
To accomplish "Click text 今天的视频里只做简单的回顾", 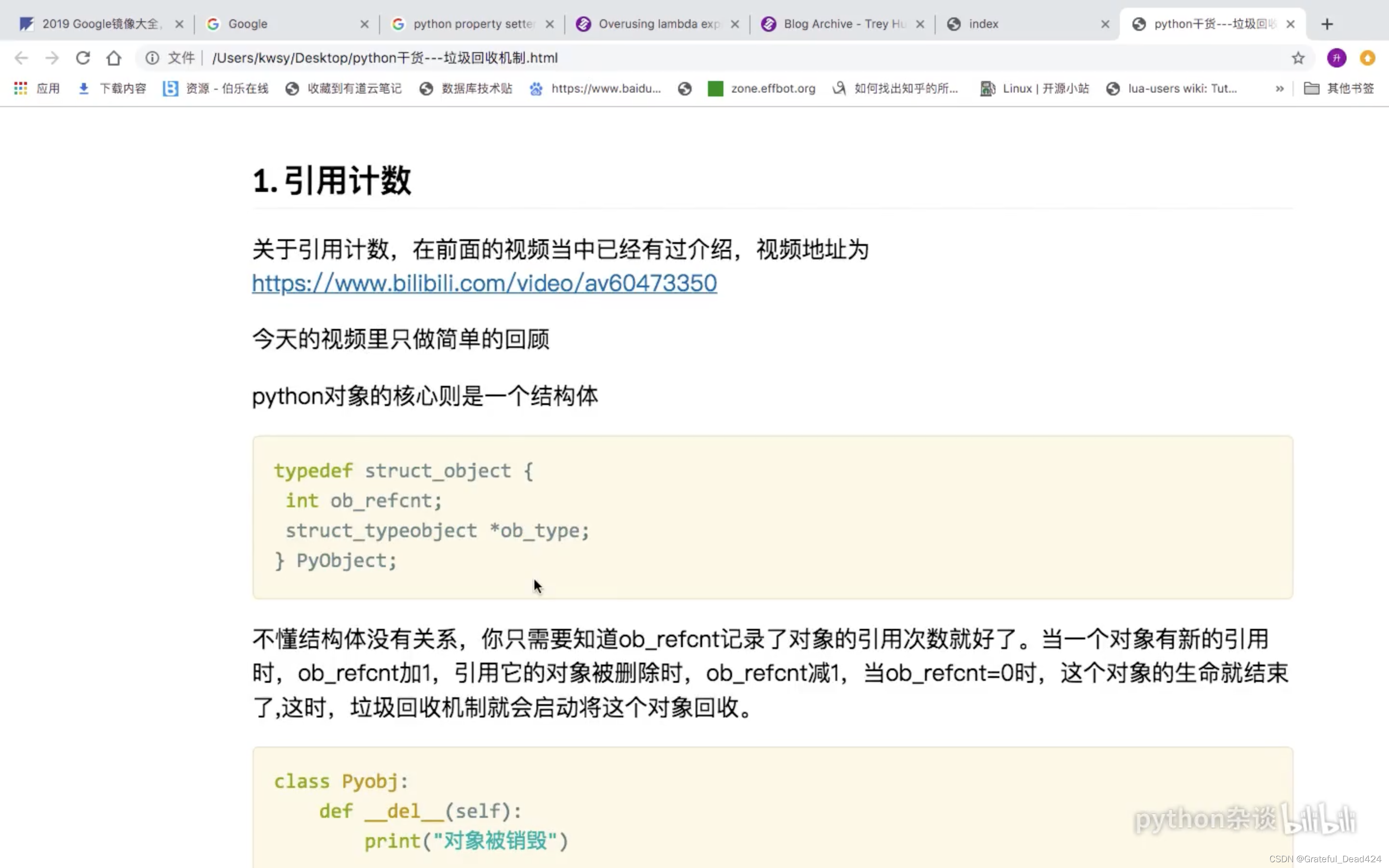I will (401, 339).
